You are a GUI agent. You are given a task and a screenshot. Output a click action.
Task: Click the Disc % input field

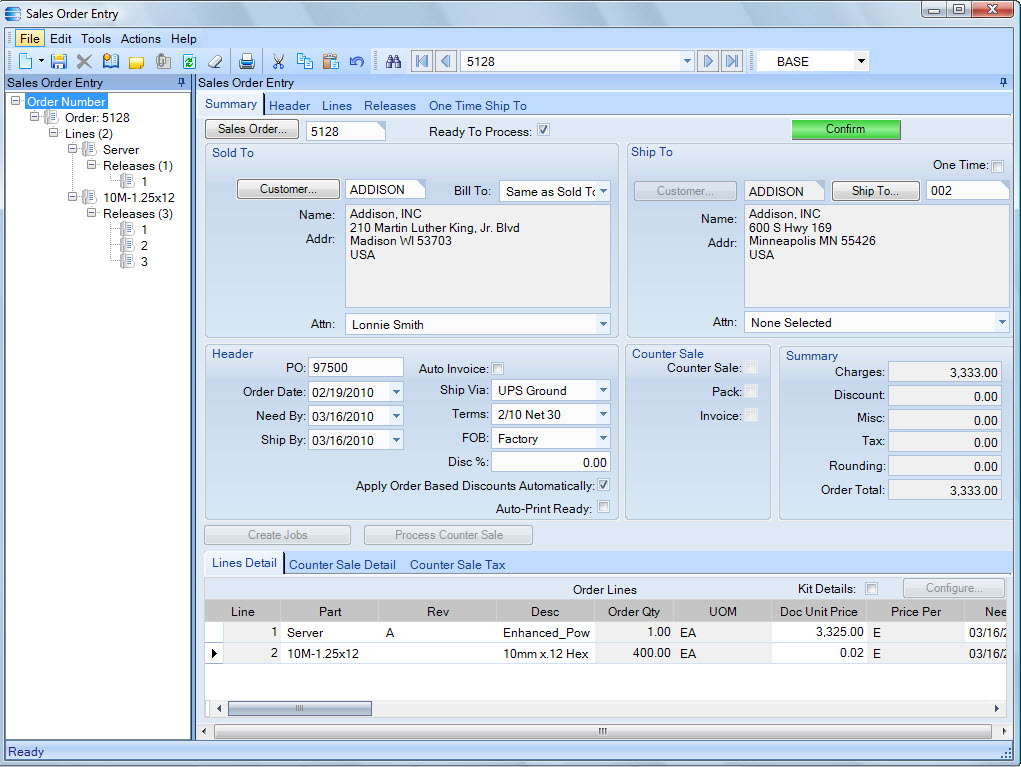click(x=550, y=462)
